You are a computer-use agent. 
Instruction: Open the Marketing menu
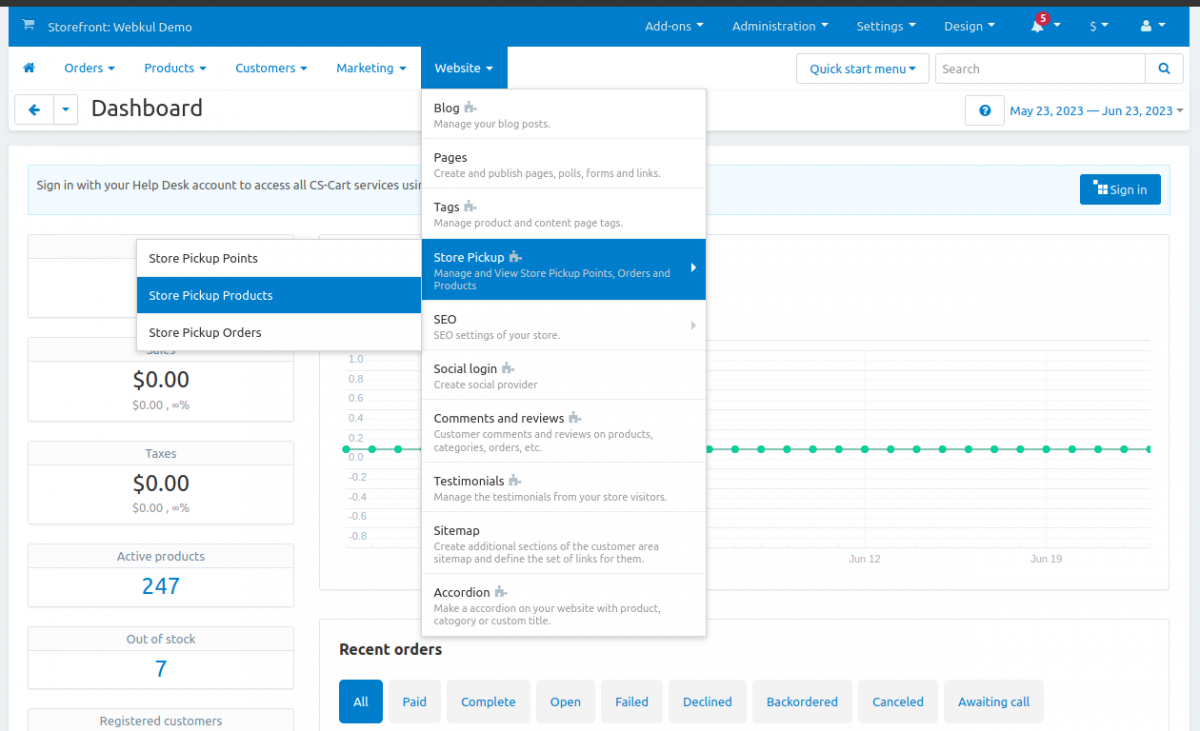tap(371, 68)
